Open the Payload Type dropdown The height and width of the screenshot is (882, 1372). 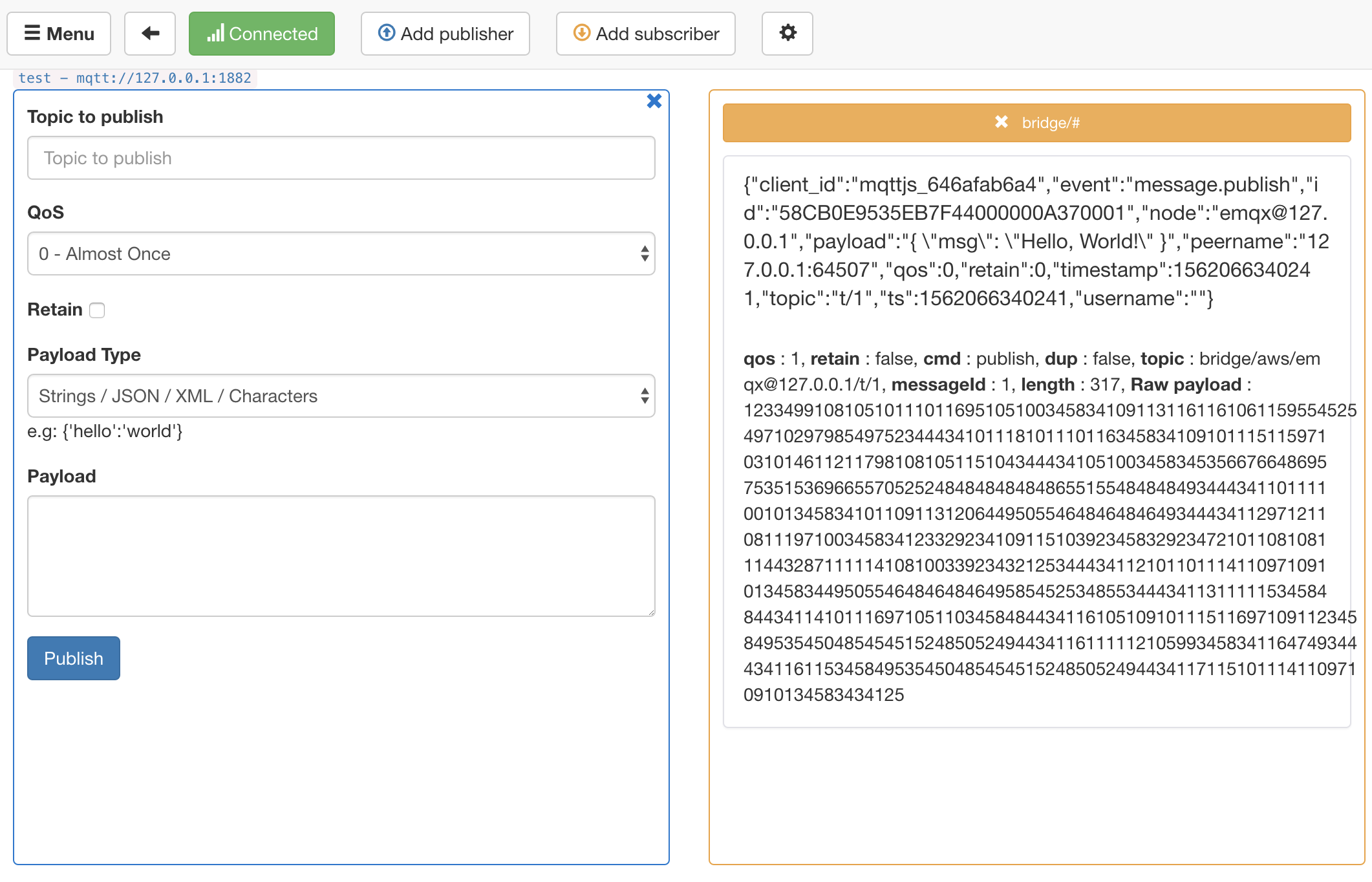click(x=341, y=396)
